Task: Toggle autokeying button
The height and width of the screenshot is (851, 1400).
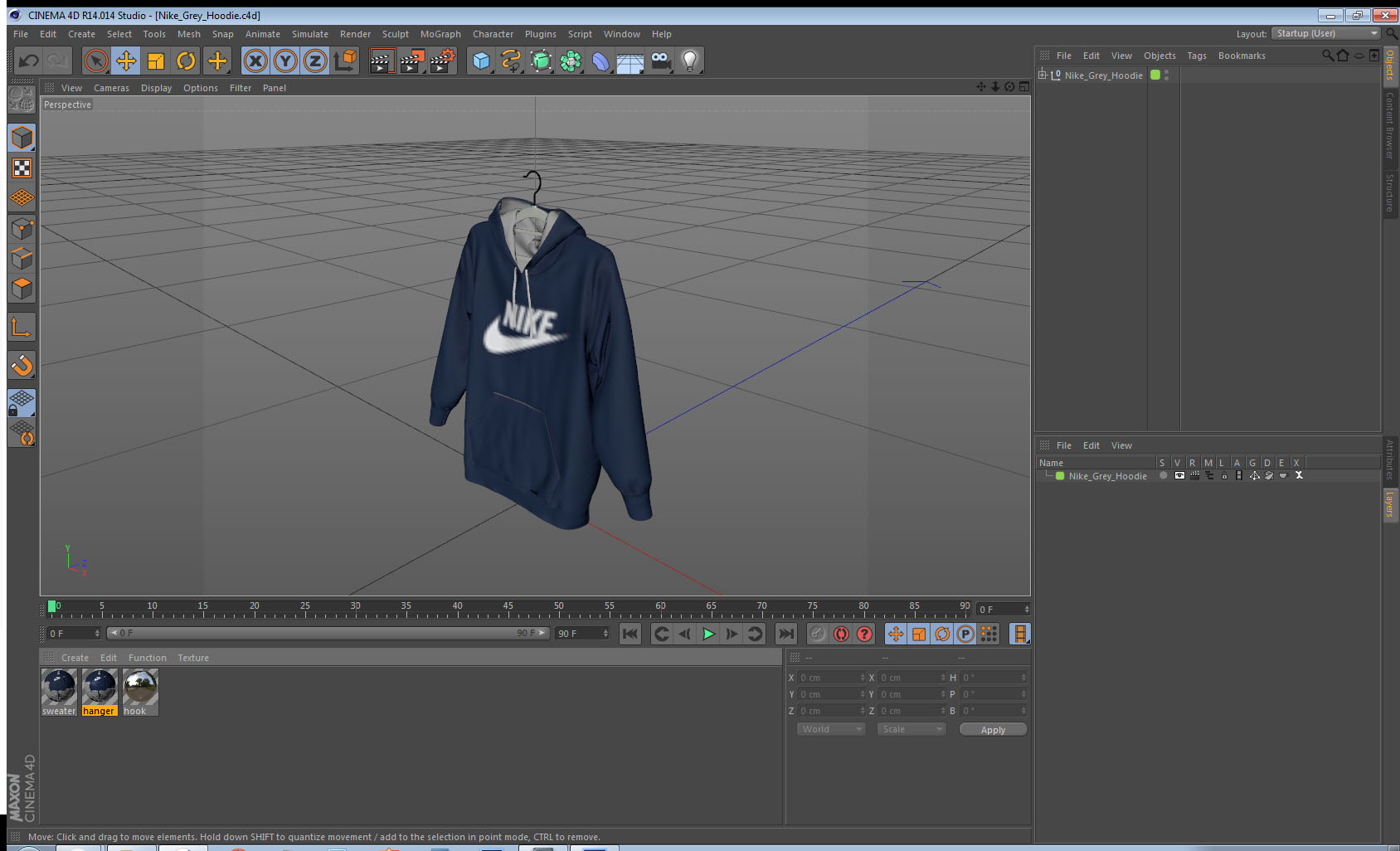Action: point(841,634)
